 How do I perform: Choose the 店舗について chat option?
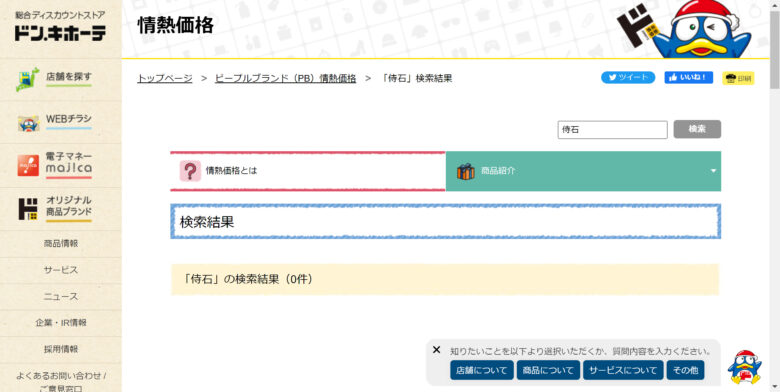(482, 370)
